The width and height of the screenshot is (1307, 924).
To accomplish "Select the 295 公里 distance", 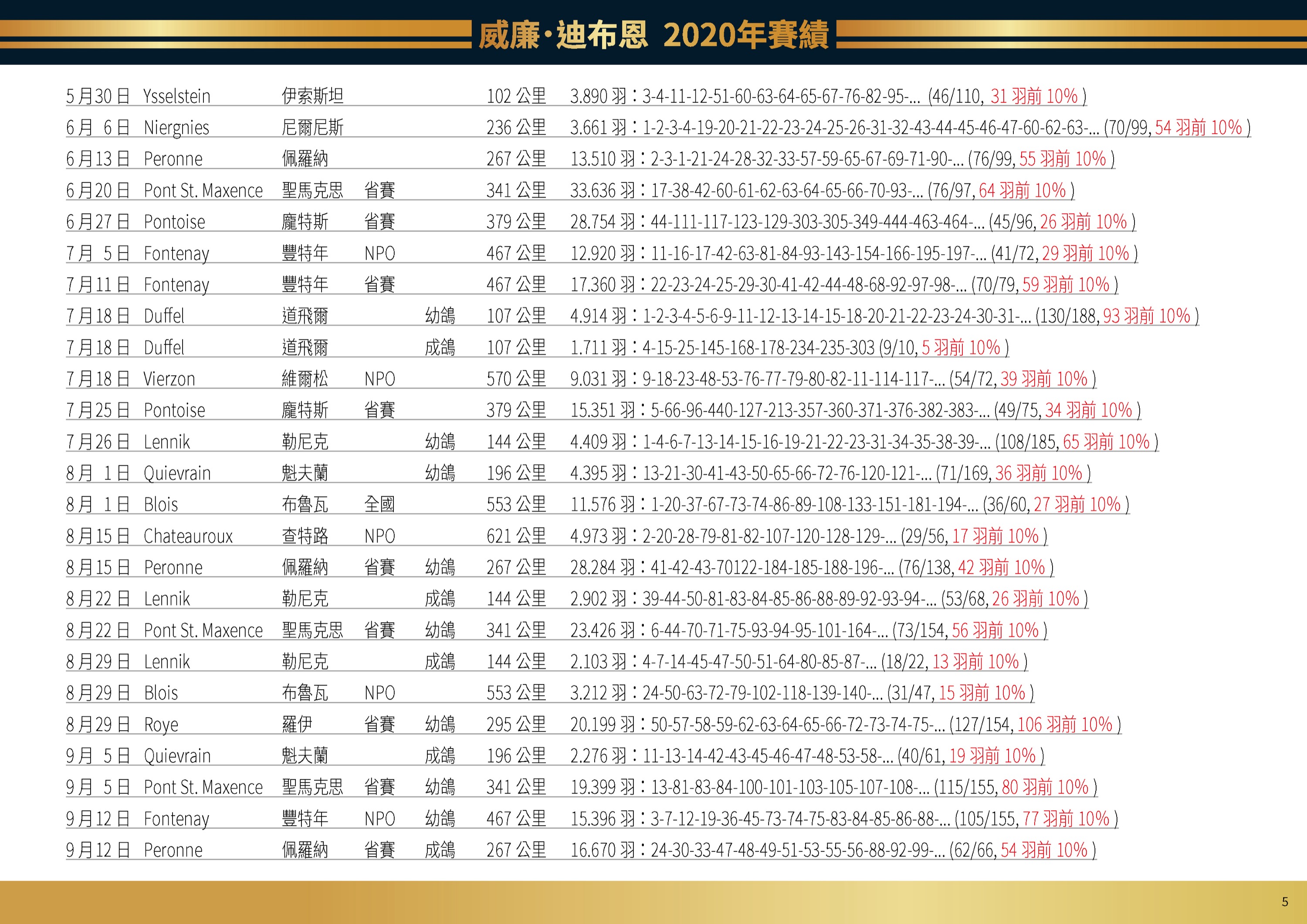I will [x=516, y=725].
